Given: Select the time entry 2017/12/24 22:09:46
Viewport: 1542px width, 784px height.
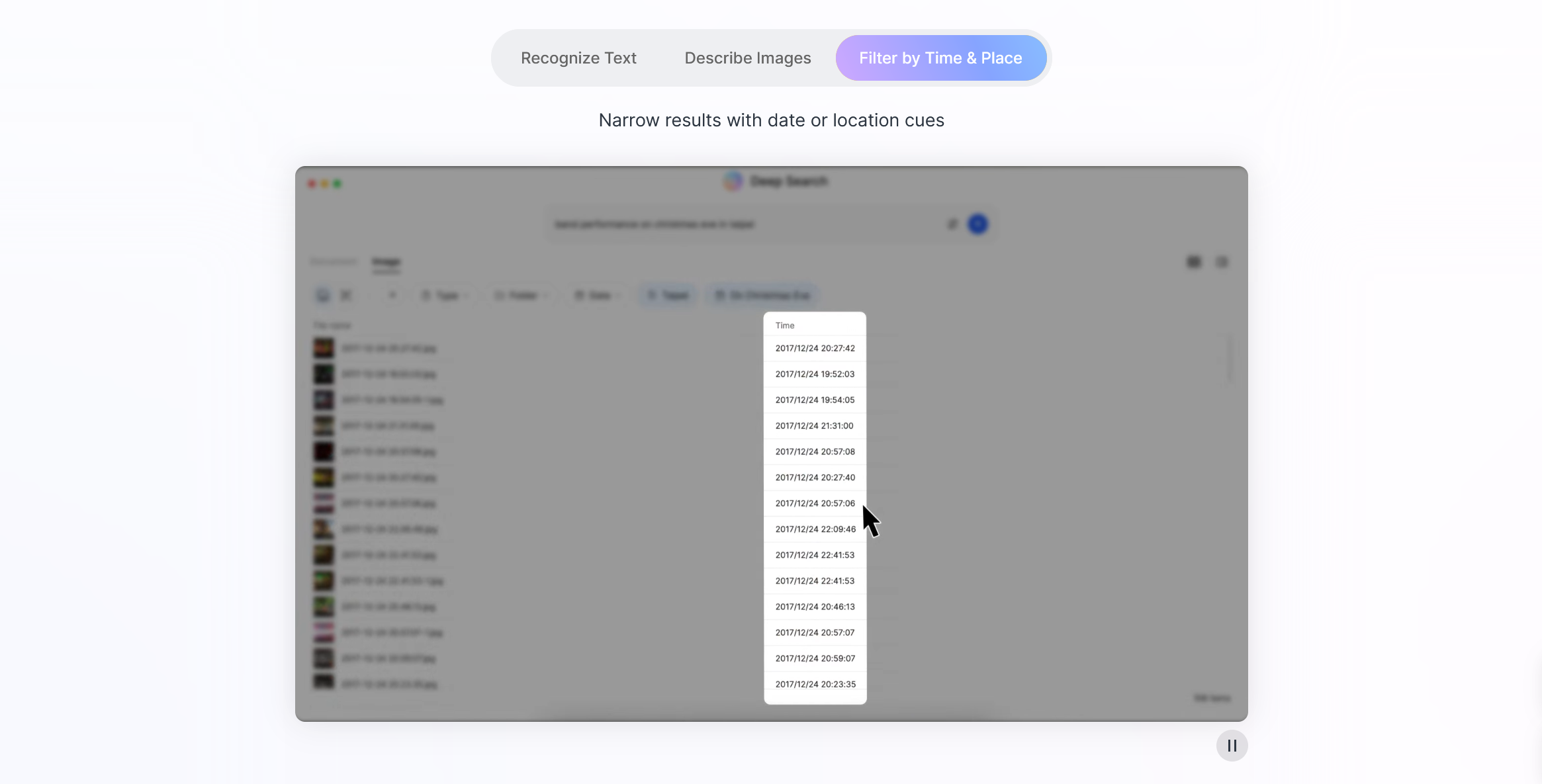Looking at the screenshot, I should pyautogui.click(x=815, y=529).
